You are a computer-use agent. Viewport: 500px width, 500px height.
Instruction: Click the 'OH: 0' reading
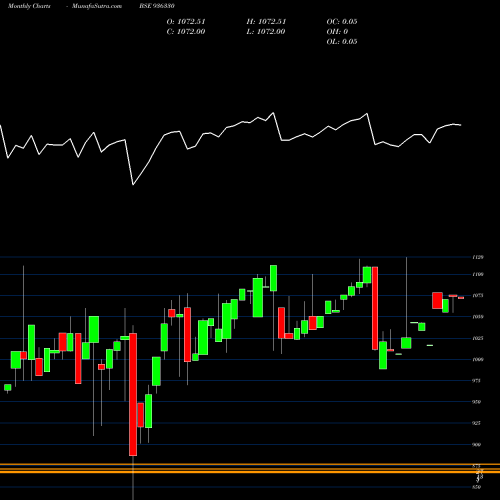pos(337,32)
